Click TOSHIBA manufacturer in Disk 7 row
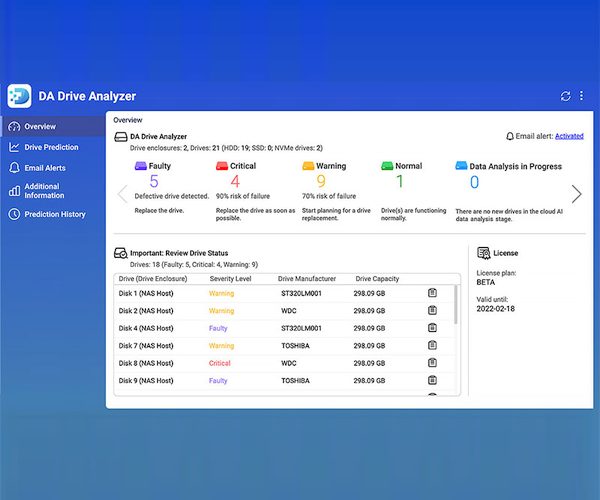 coord(295,346)
